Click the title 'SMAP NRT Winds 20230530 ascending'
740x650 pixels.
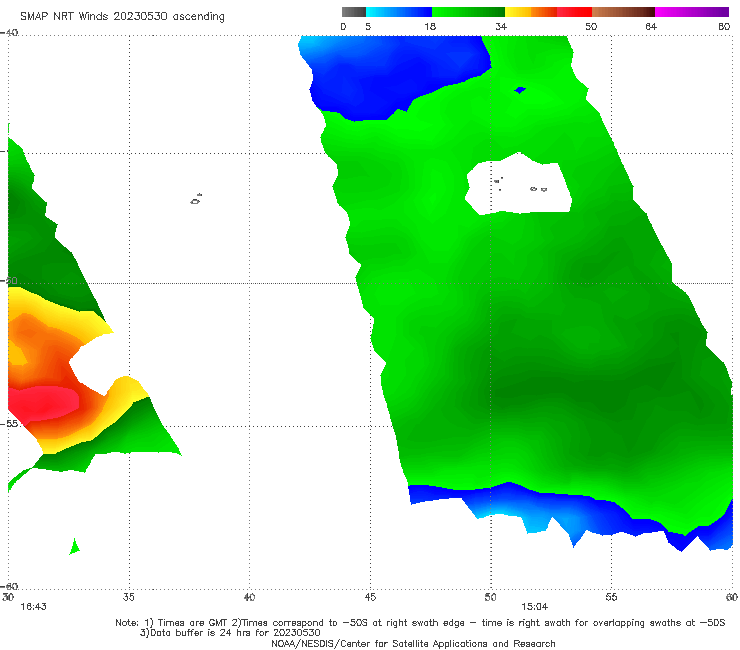[x=122, y=17]
